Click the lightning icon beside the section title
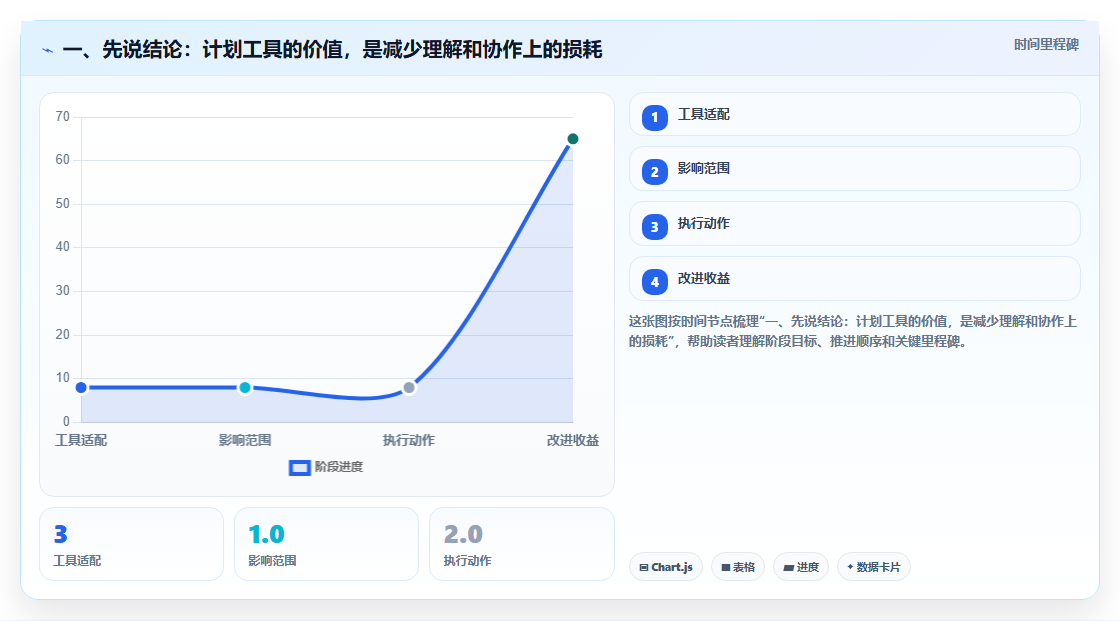This screenshot has height=621, width=1120. [x=48, y=50]
